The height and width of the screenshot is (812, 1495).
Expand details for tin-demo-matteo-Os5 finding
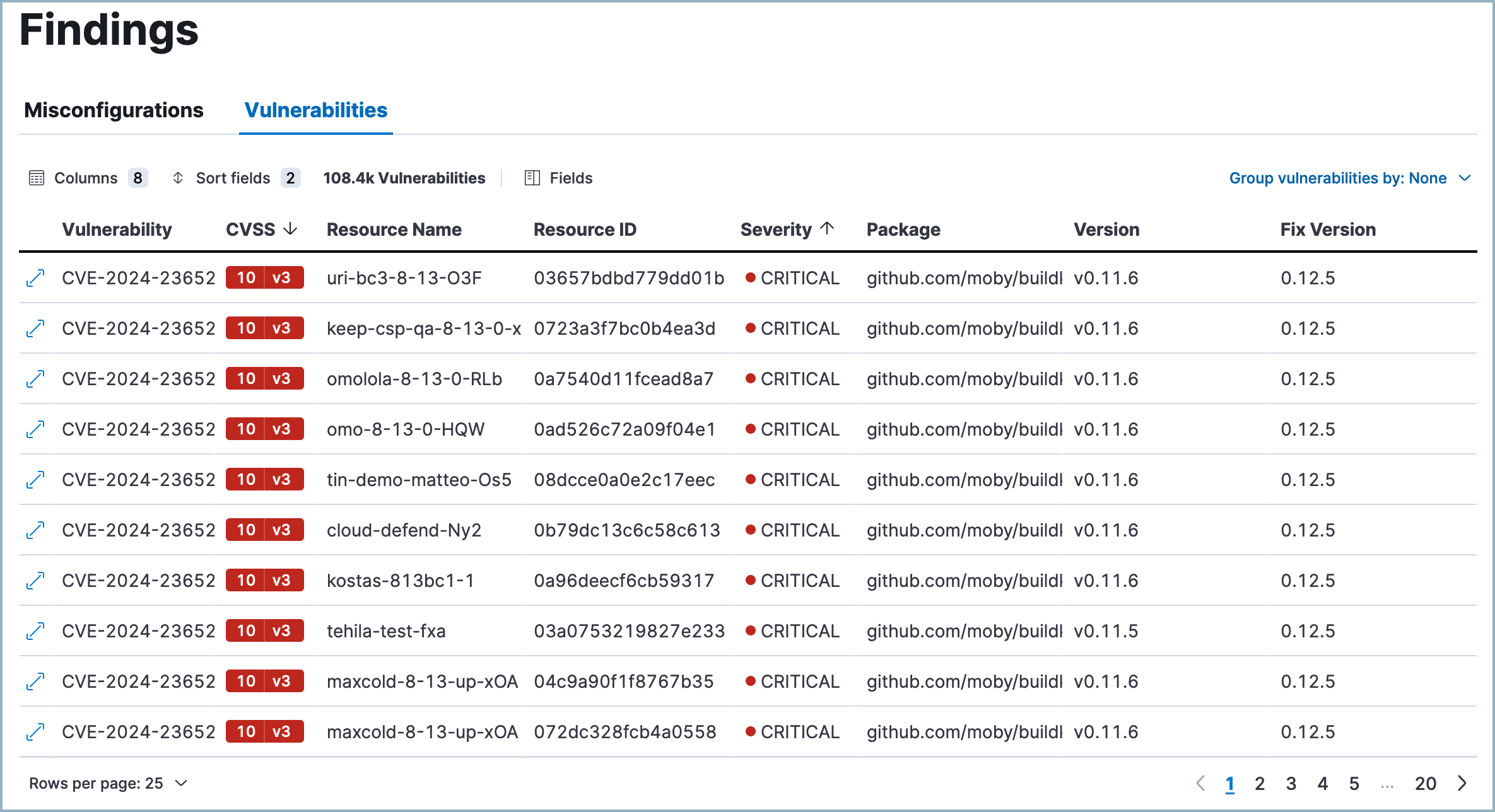point(35,479)
